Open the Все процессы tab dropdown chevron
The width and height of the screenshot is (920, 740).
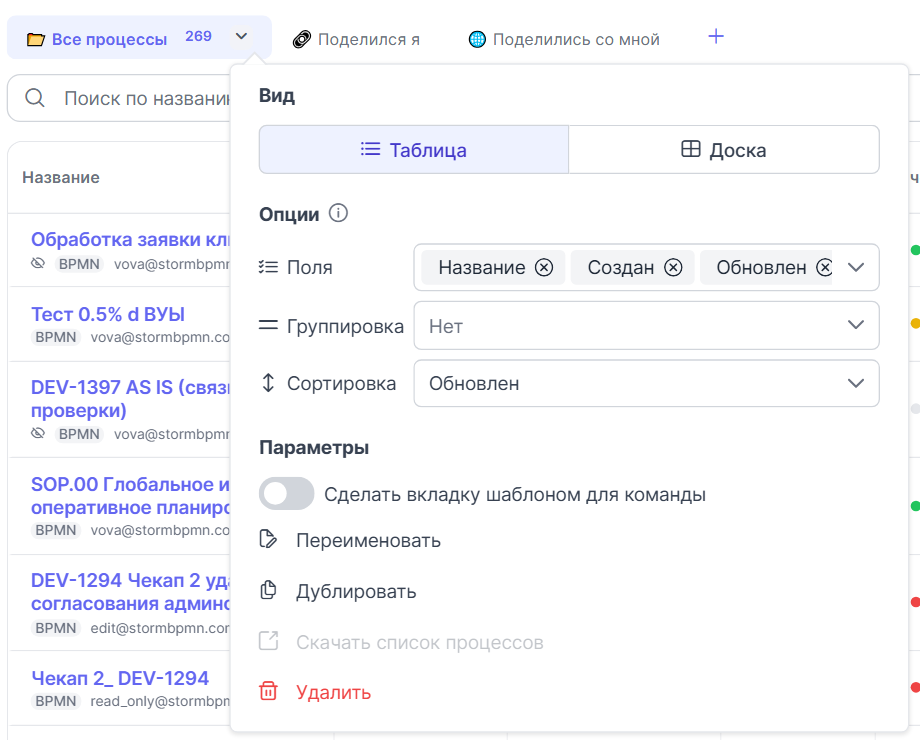point(241,36)
